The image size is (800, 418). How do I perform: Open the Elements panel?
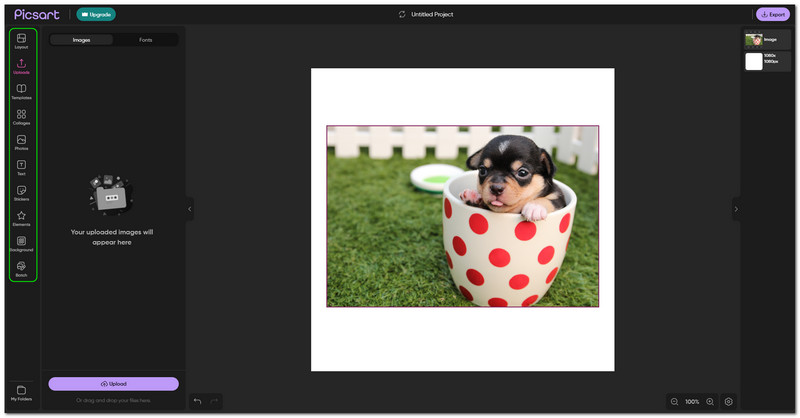pos(21,217)
